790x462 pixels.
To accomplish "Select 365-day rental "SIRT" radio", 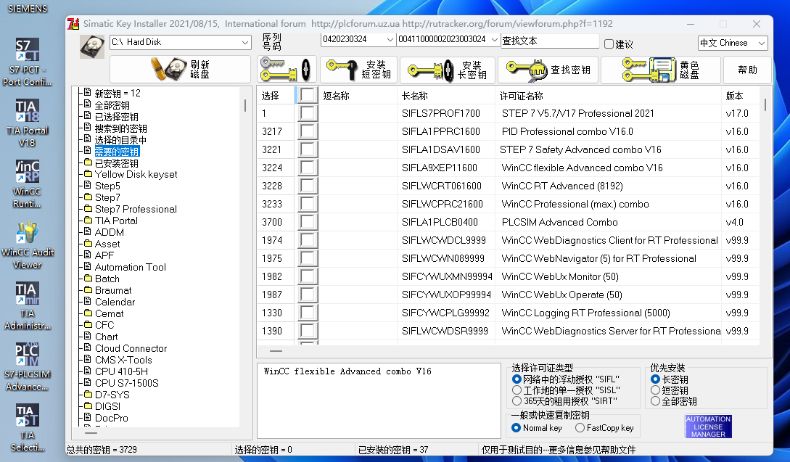I will pos(516,401).
